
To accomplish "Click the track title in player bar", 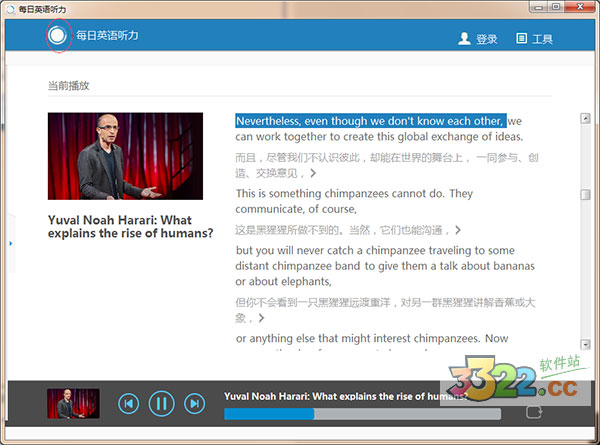I will coord(346,396).
